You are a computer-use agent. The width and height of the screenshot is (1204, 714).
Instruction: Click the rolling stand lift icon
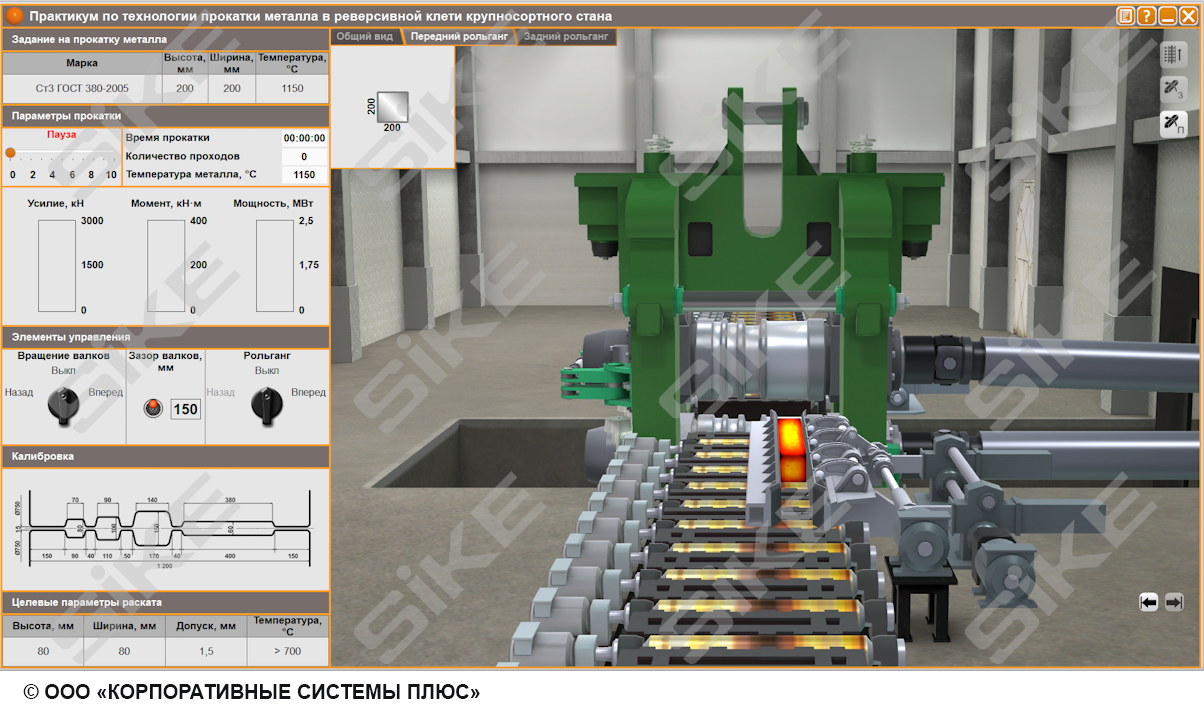coord(1173,55)
